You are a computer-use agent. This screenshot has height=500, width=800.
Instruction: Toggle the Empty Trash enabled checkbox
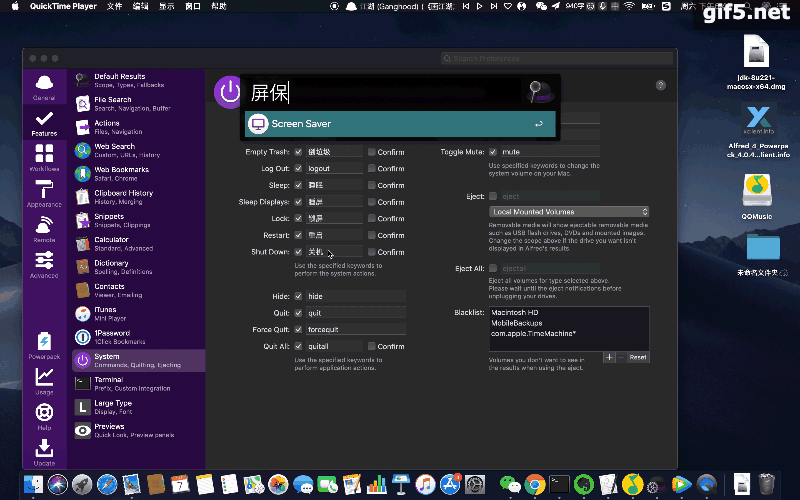click(x=298, y=152)
